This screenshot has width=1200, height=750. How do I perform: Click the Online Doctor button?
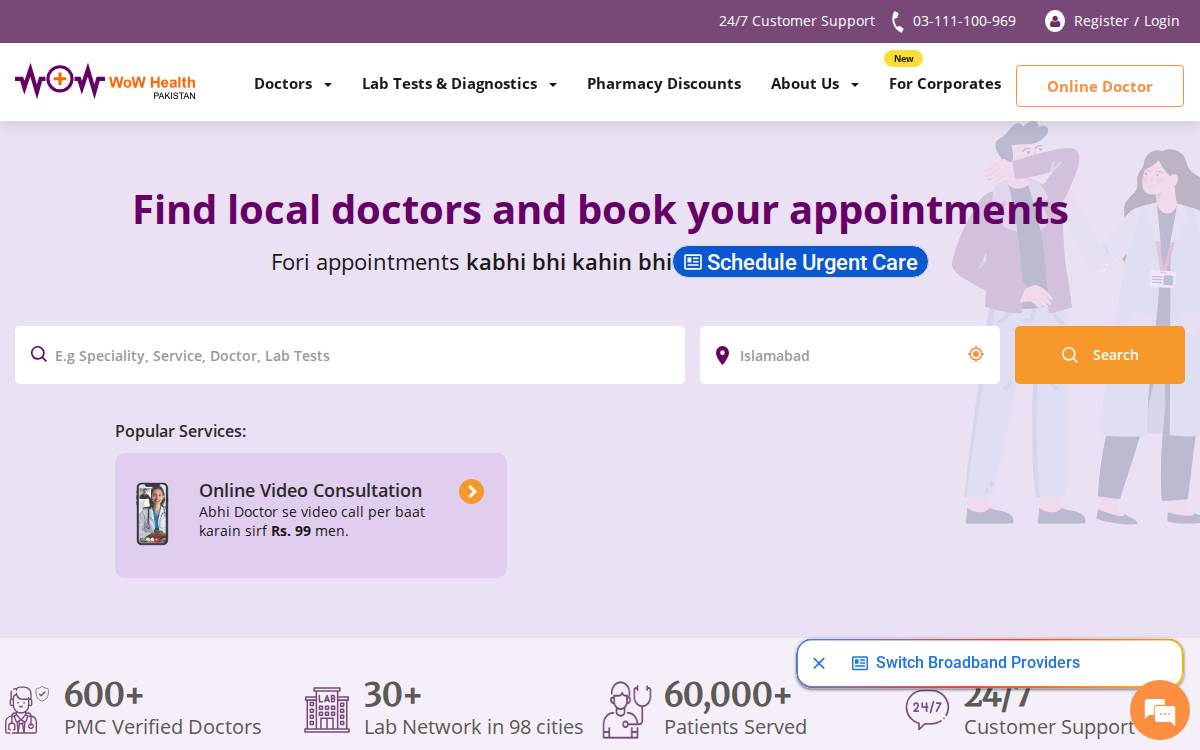1100,86
